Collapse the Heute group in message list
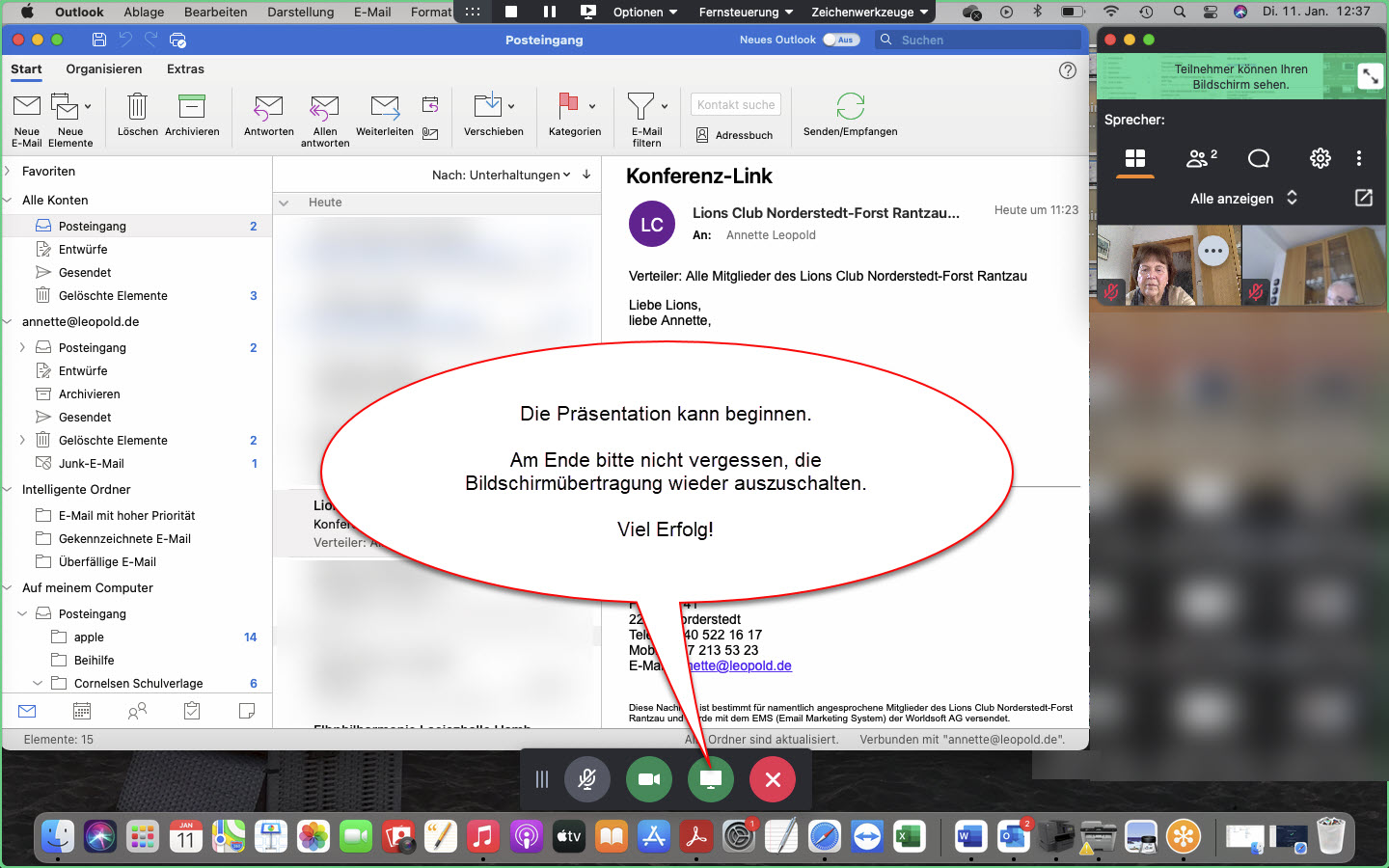The height and width of the screenshot is (868, 1389). pyautogui.click(x=284, y=203)
